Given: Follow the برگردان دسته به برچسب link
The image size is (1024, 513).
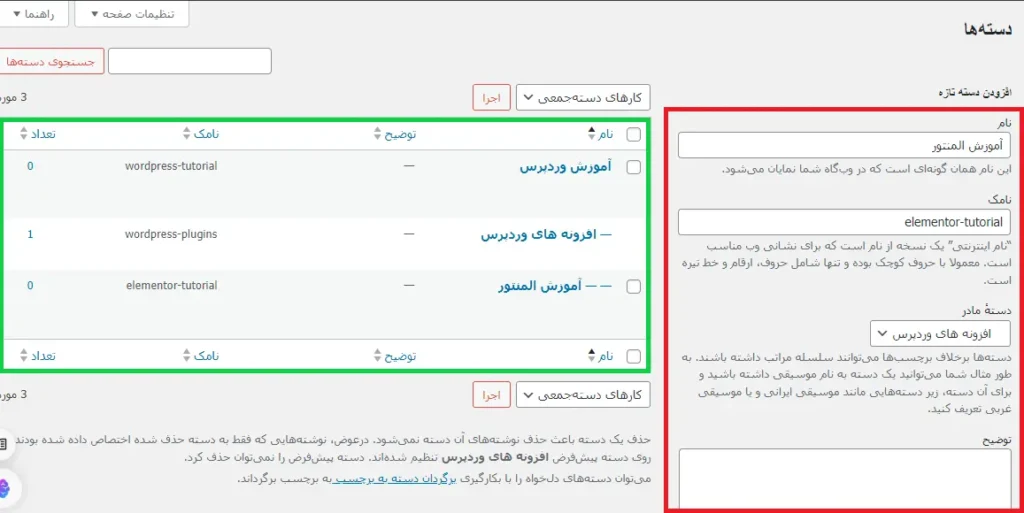Looking at the screenshot, I should (392, 478).
